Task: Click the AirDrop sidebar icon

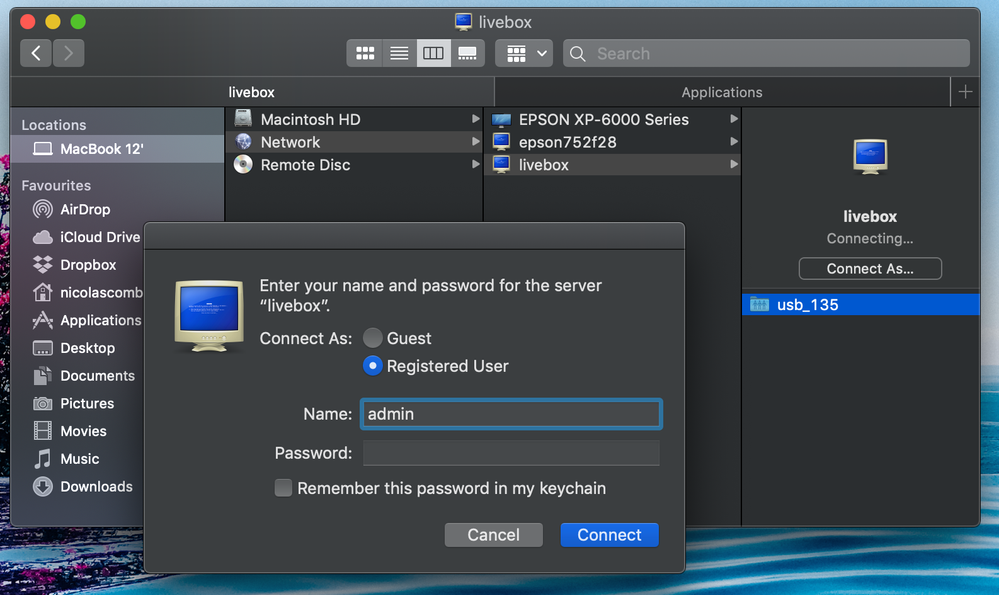Action: click(x=43, y=209)
